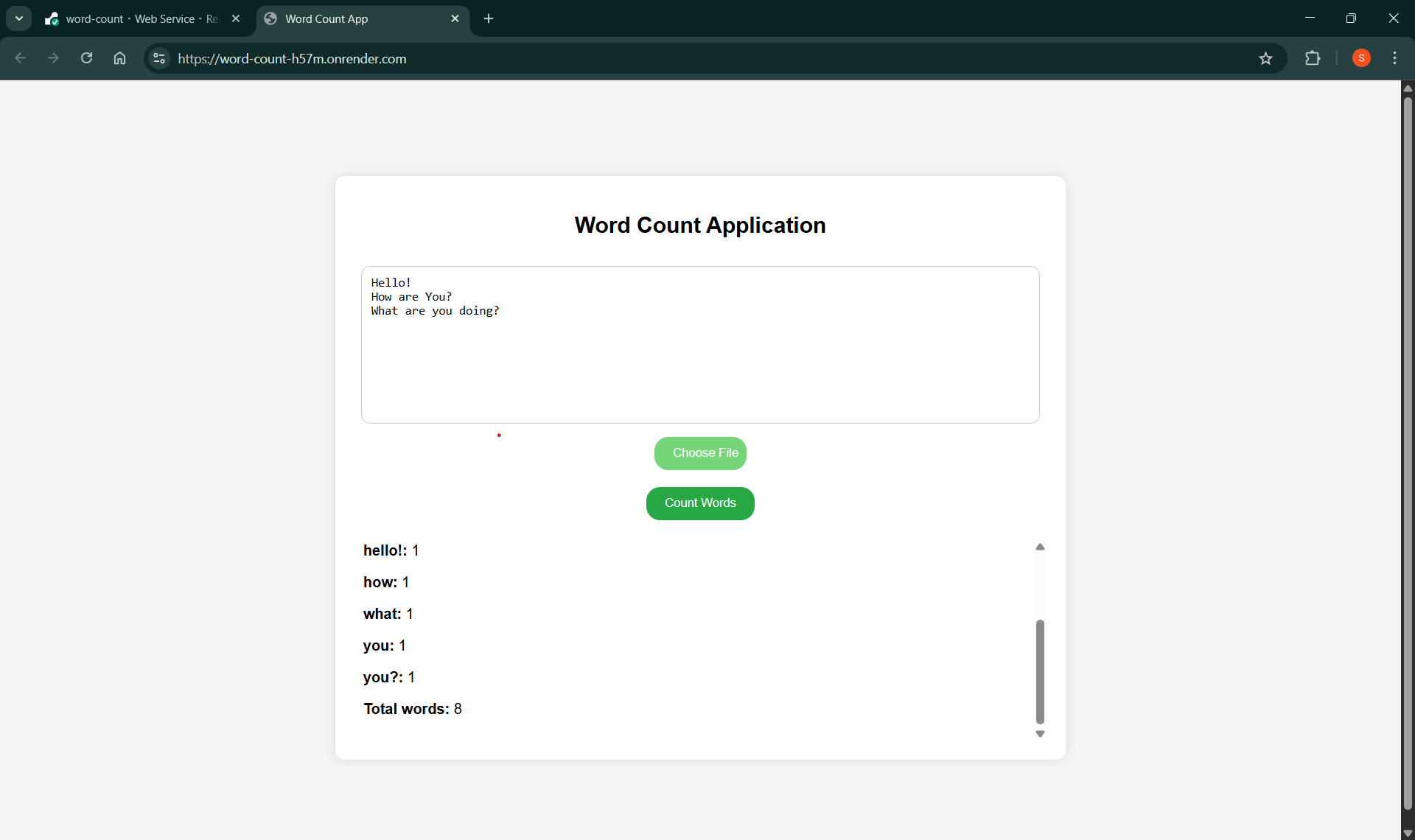Open the Chrome three-dot menu

pos(1394,58)
